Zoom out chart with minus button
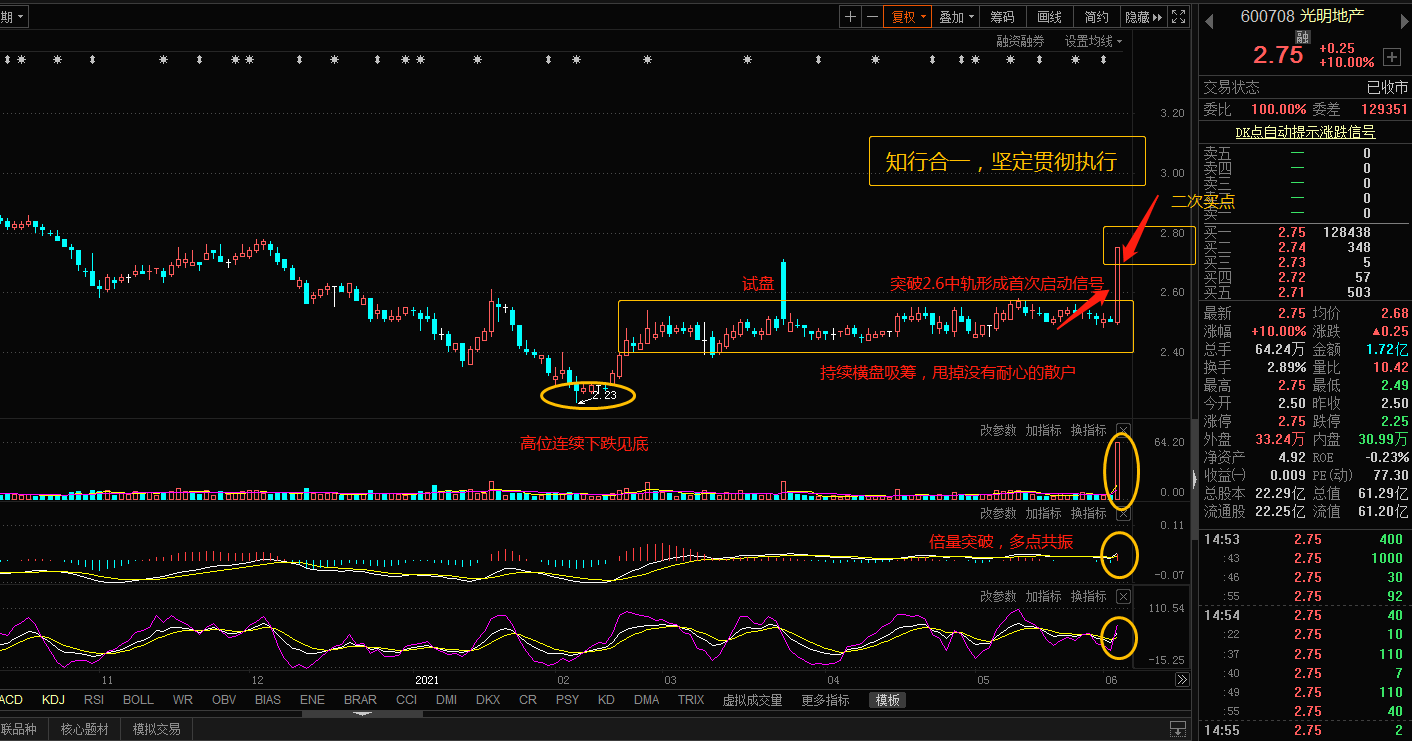Image resolution: width=1412 pixels, height=741 pixels. pos(872,17)
